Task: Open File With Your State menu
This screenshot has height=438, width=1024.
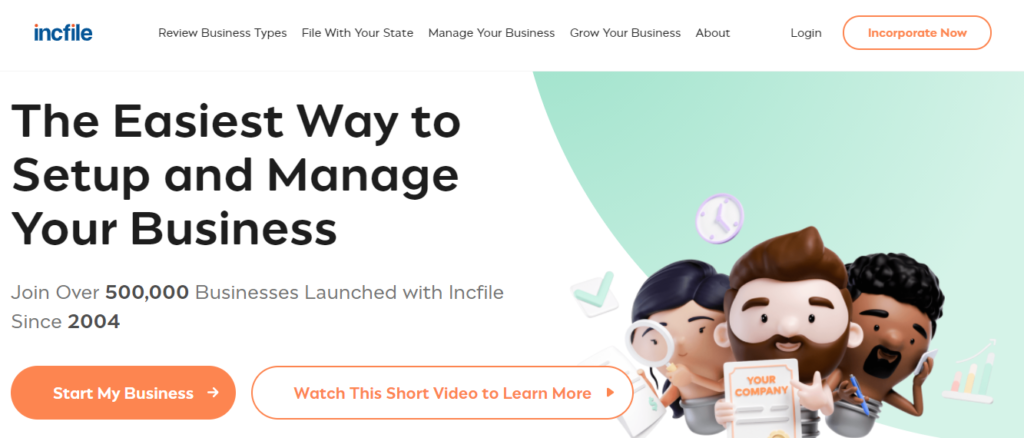Action: (357, 33)
